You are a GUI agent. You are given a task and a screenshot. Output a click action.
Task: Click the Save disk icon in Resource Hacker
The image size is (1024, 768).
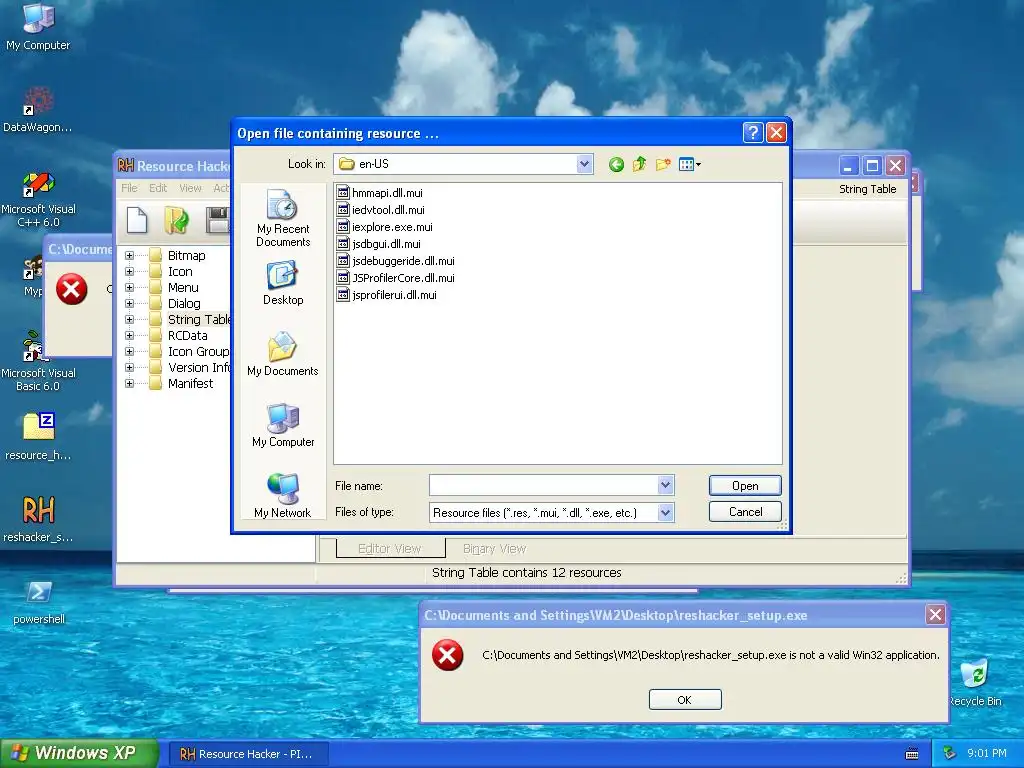pyautogui.click(x=218, y=220)
